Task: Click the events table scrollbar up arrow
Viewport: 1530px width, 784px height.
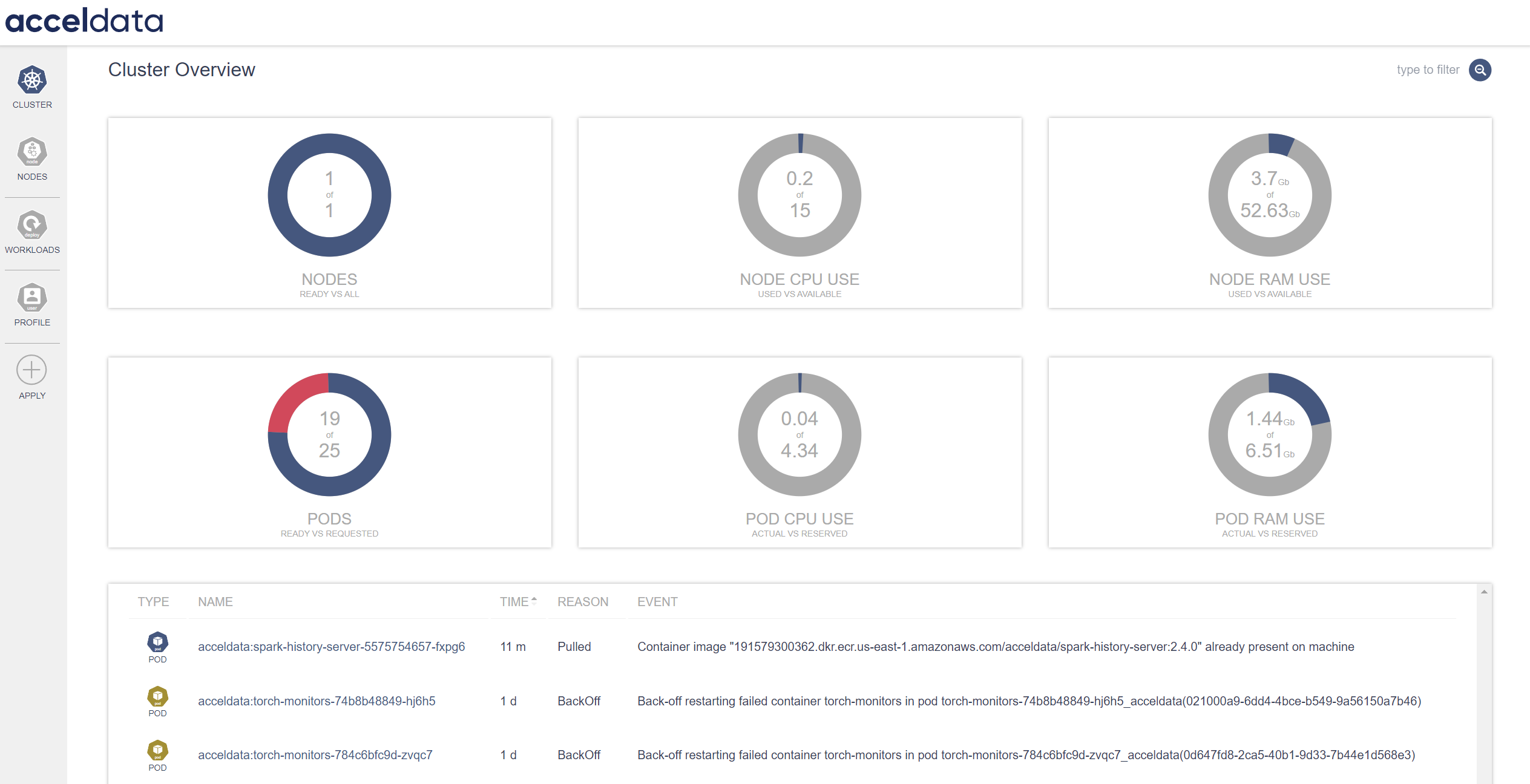Action: tap(1484, 592)
